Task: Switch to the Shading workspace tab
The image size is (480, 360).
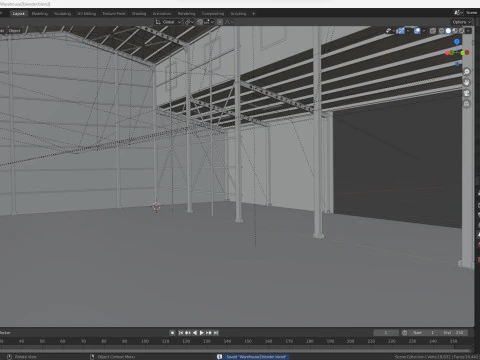Action: (x=139, y=14)
